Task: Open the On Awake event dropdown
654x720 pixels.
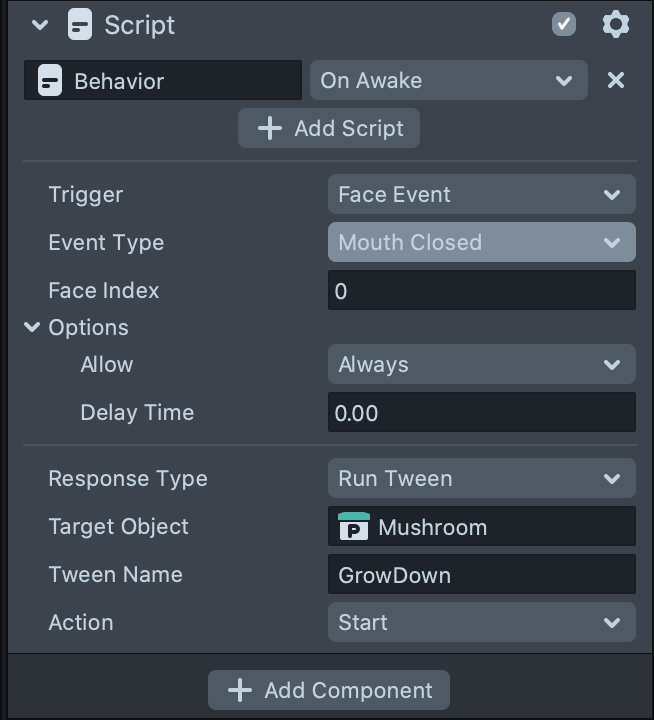Action: coord(448,81)
